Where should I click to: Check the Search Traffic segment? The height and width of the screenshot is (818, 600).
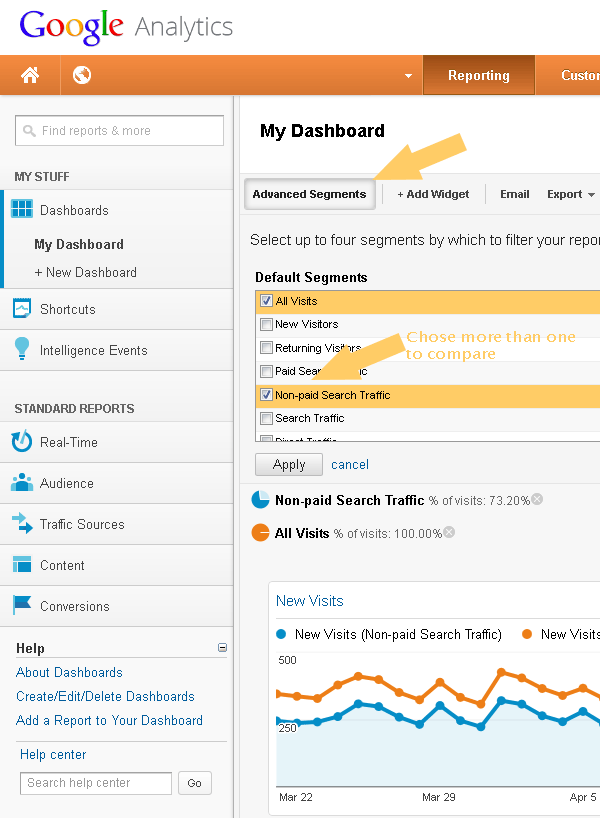(x=267, y=418)
